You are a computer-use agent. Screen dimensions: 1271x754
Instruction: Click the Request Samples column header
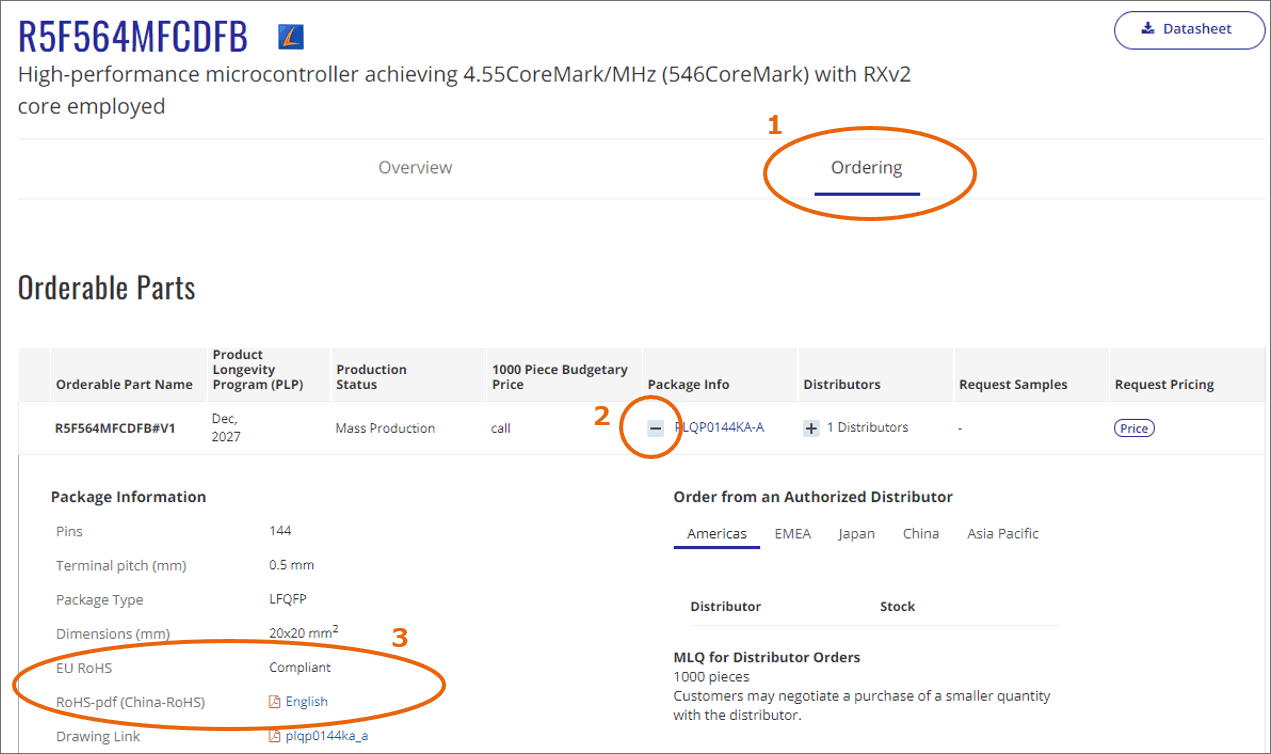(x=1013, y=384)
